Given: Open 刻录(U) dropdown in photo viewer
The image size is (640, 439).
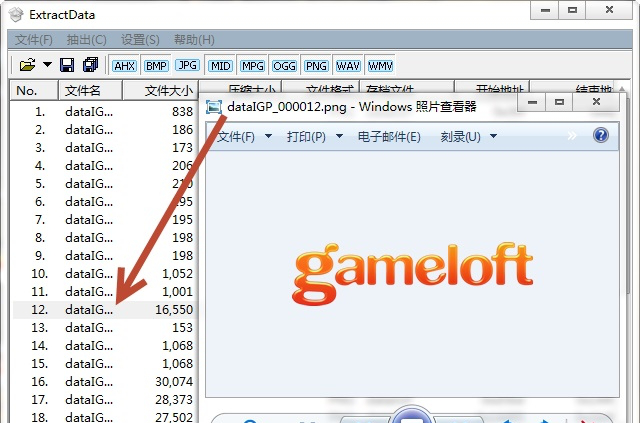Looking at the screenshot, I should coord(468,136).
